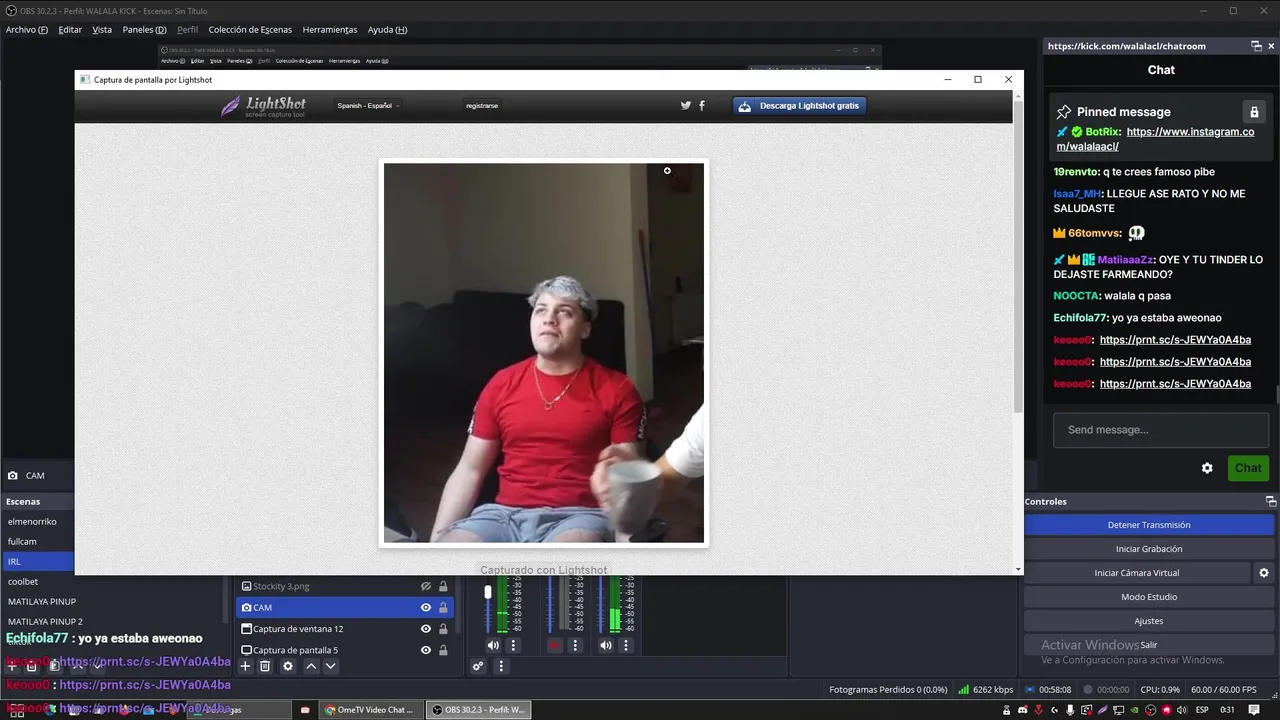Screen dimensions: 1280x720
Task: Unmute the red muted audio channel
Action: point(555,646)
